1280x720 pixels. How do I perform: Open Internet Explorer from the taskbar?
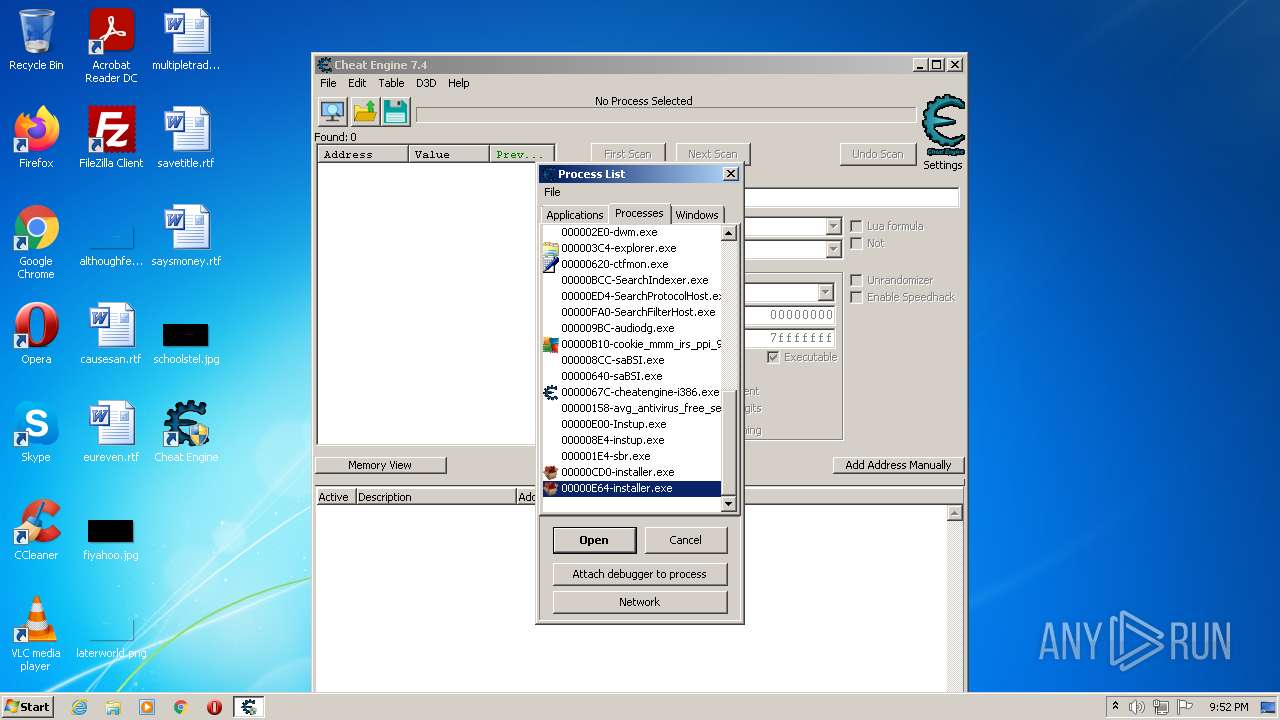[x=79, y=707]
